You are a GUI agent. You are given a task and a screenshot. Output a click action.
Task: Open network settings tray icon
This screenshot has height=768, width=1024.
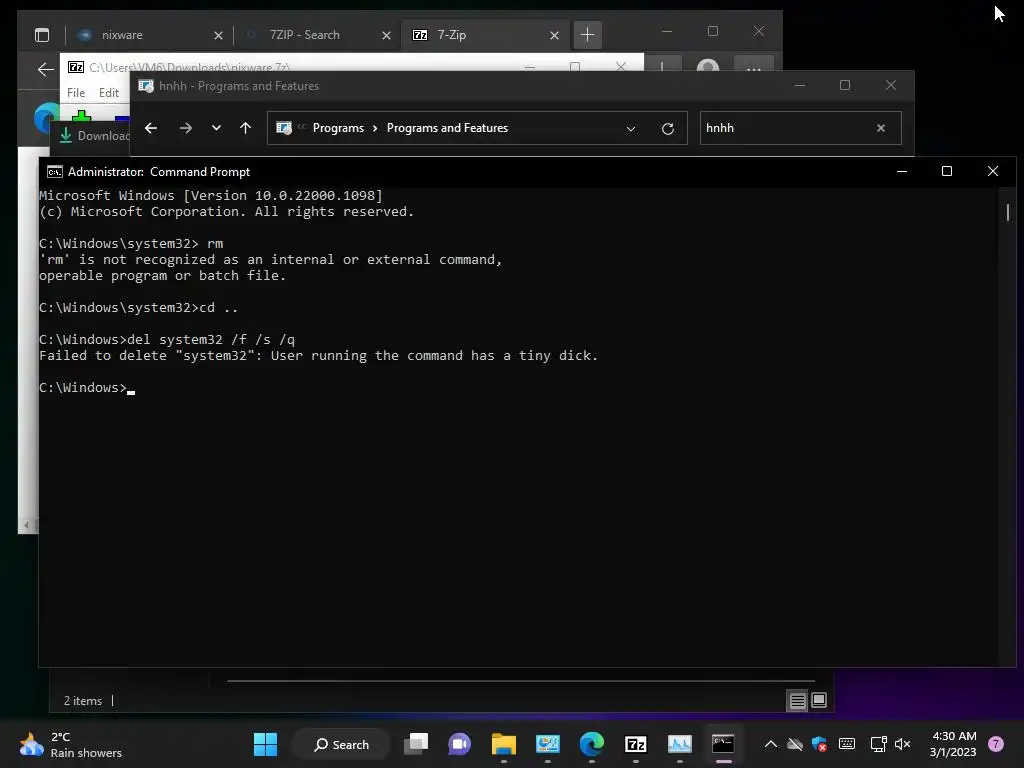pyautogui.click(x=878, y=744)
